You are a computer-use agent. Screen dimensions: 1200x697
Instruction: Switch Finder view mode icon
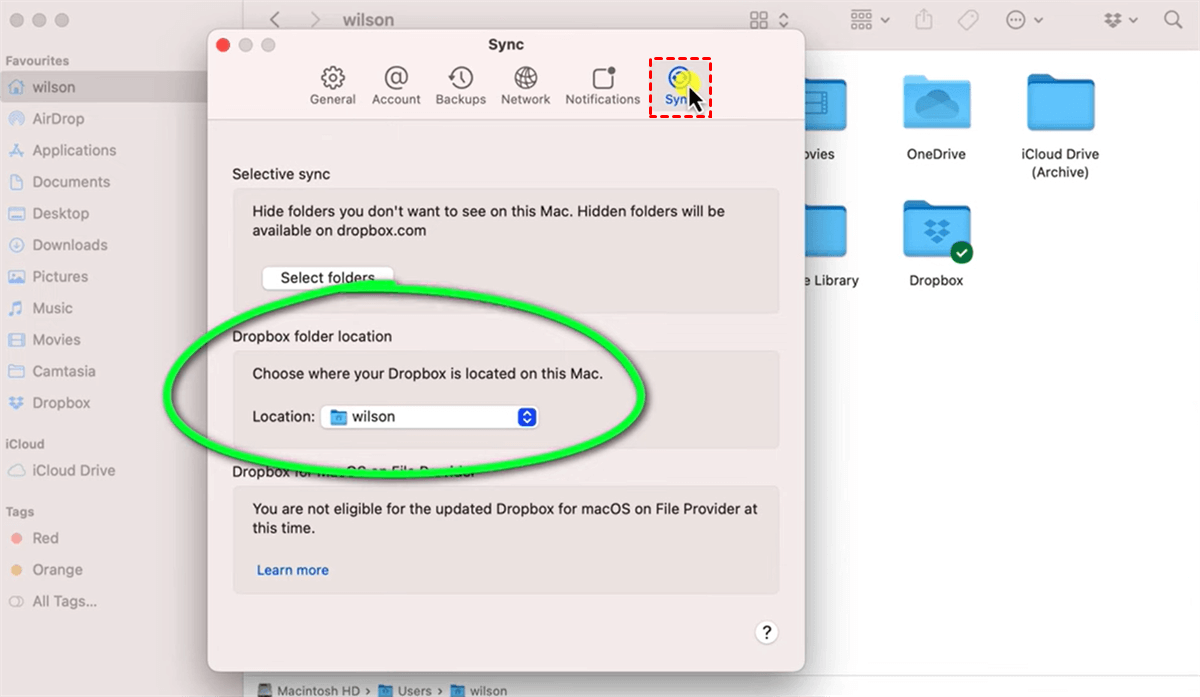pos(769,19)
